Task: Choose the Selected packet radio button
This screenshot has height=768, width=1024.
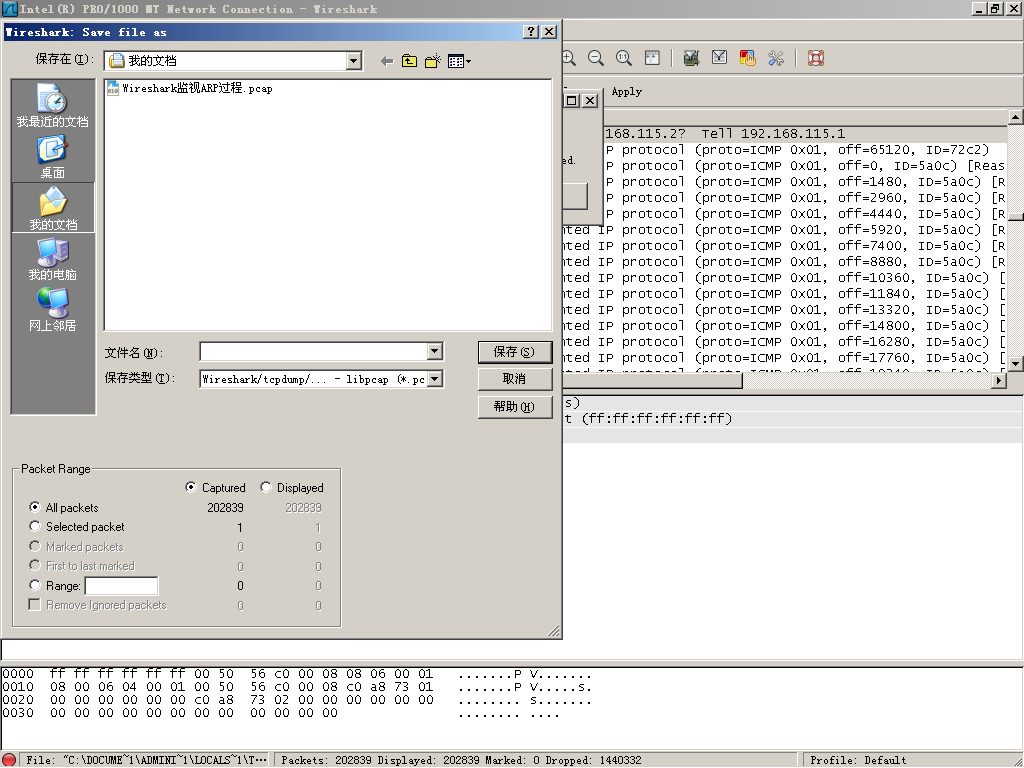Action: coord(35,526)
